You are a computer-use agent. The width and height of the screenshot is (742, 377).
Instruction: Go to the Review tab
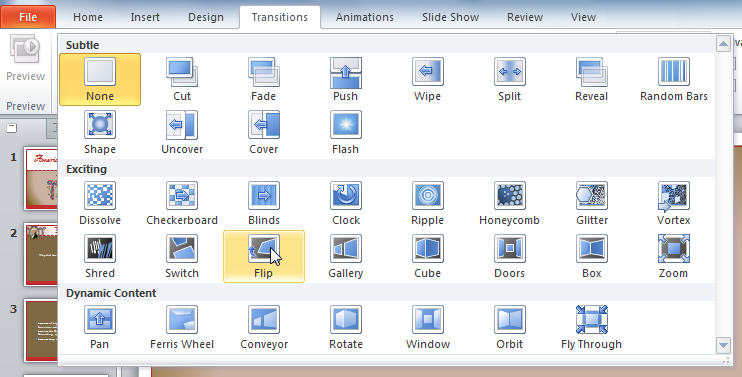(x=525, y=17)
